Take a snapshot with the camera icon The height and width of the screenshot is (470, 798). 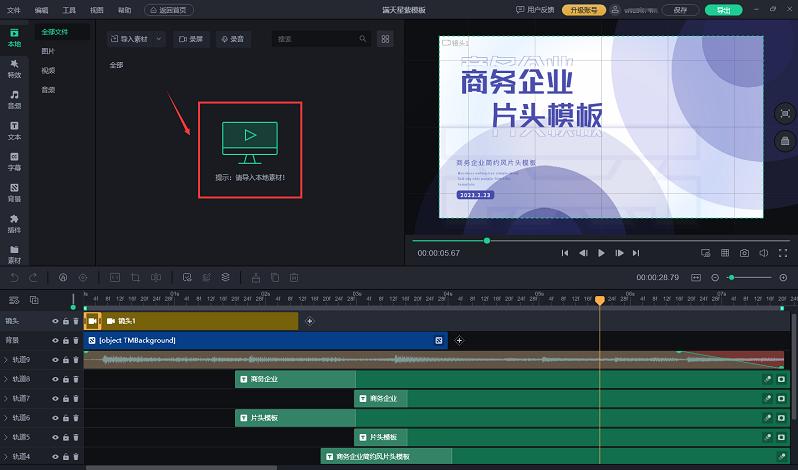click(x=745, y=253)
